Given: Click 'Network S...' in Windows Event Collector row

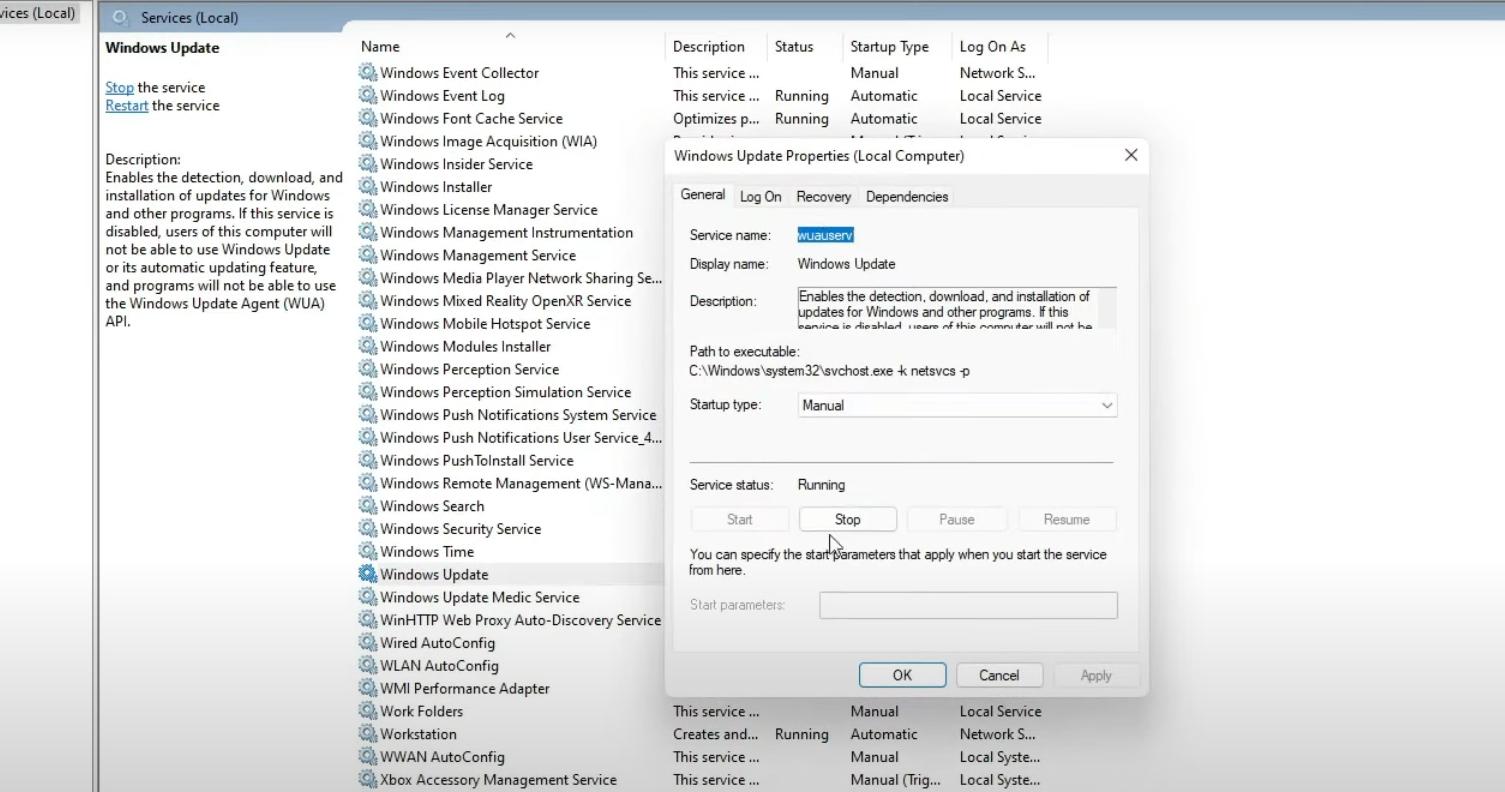Looking at the screenshot, I should click(997, 72).
